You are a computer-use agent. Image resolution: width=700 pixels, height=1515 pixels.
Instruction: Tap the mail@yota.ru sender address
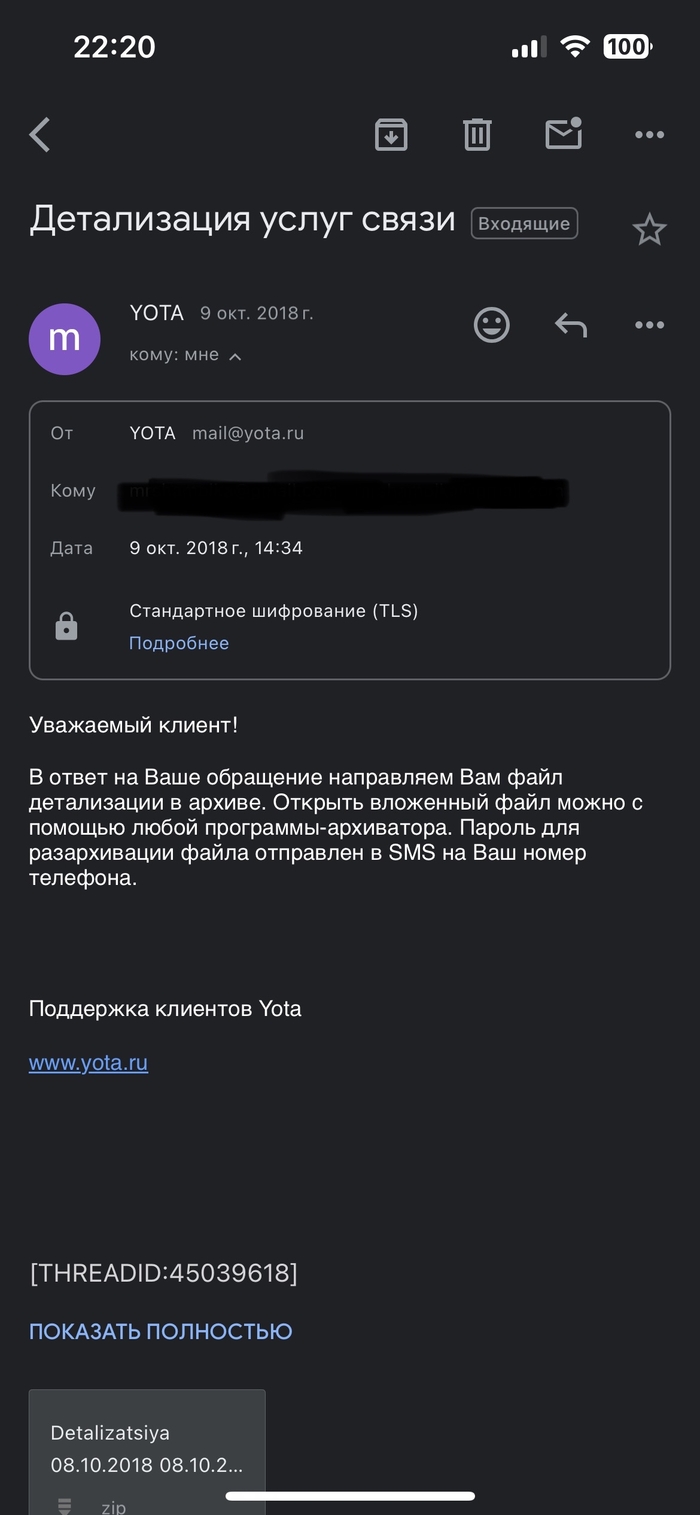pyautogui.click(x=248, y=433)
